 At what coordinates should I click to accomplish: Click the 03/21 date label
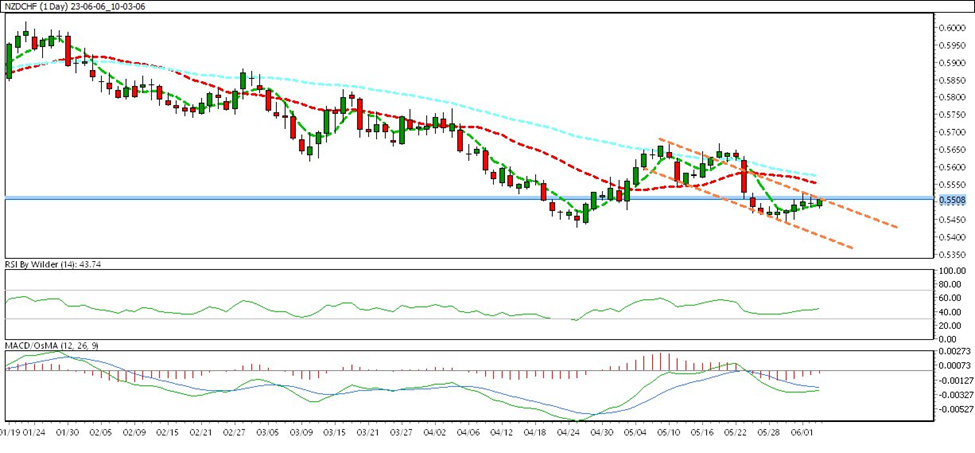coord(368,430)
